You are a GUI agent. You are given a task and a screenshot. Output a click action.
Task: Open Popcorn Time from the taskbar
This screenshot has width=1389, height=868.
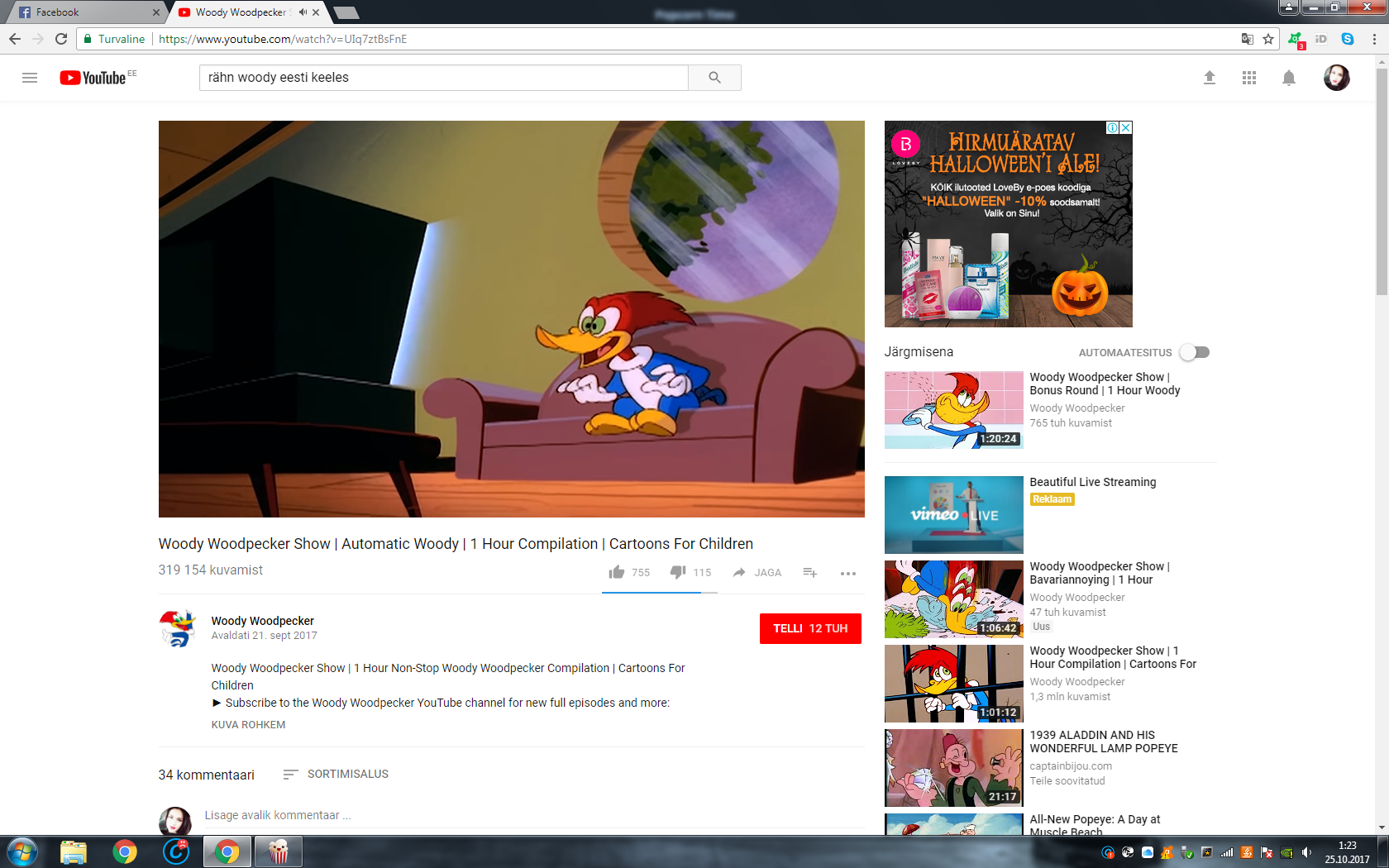pyautogui.click(x=279, y=851)
